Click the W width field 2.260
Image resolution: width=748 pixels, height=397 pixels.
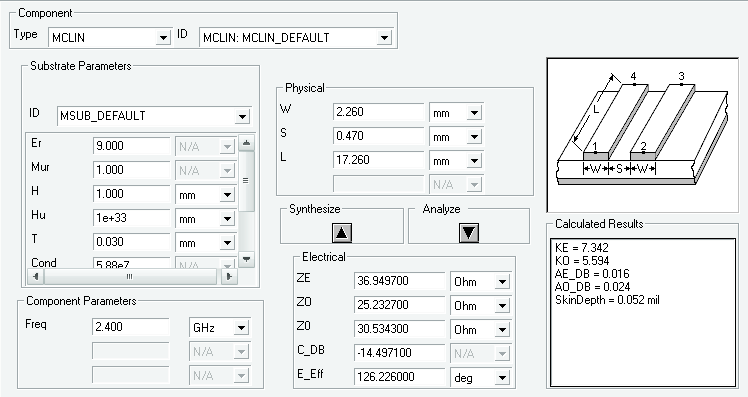click(378, 112)
